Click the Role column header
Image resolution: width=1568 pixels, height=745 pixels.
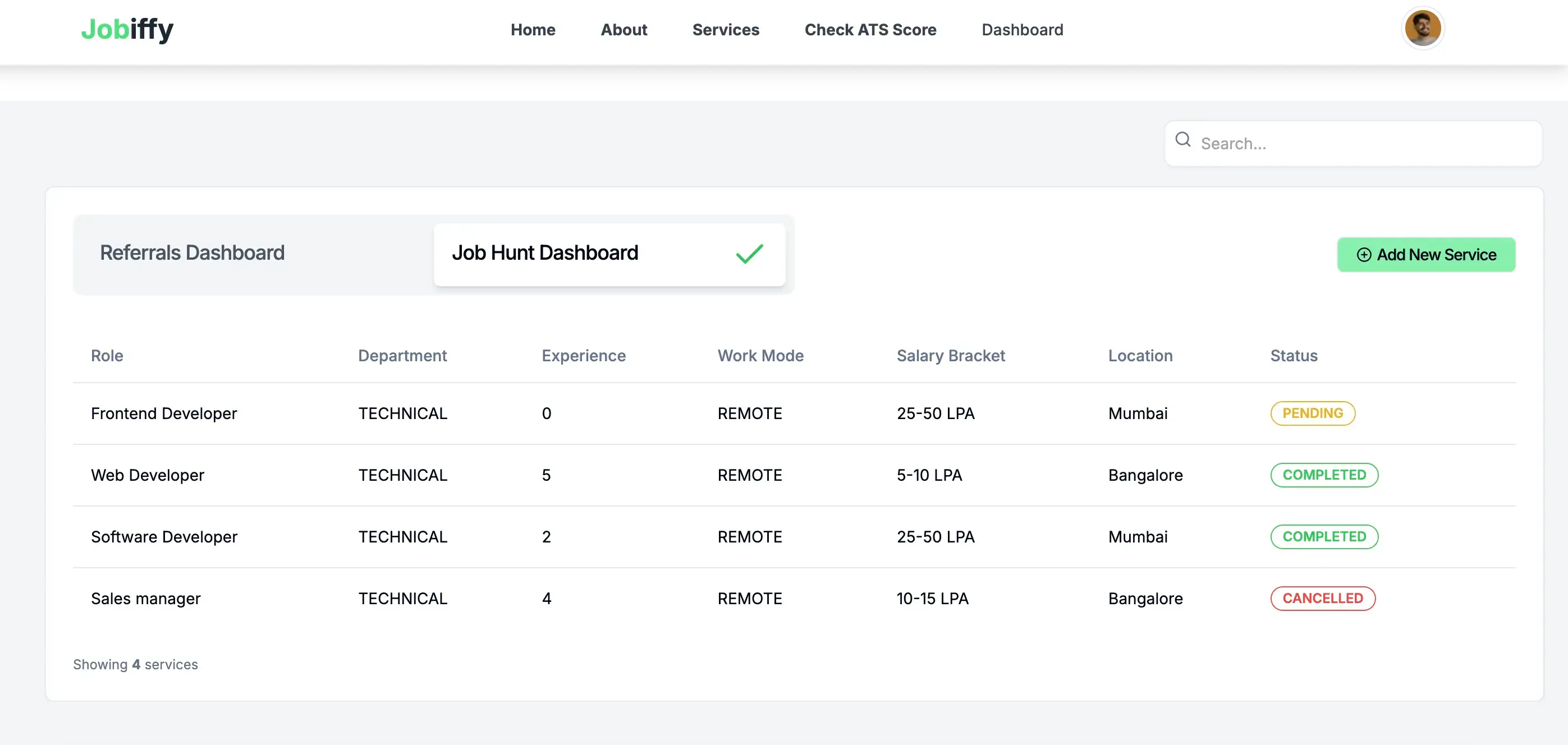tap(107, 356)
